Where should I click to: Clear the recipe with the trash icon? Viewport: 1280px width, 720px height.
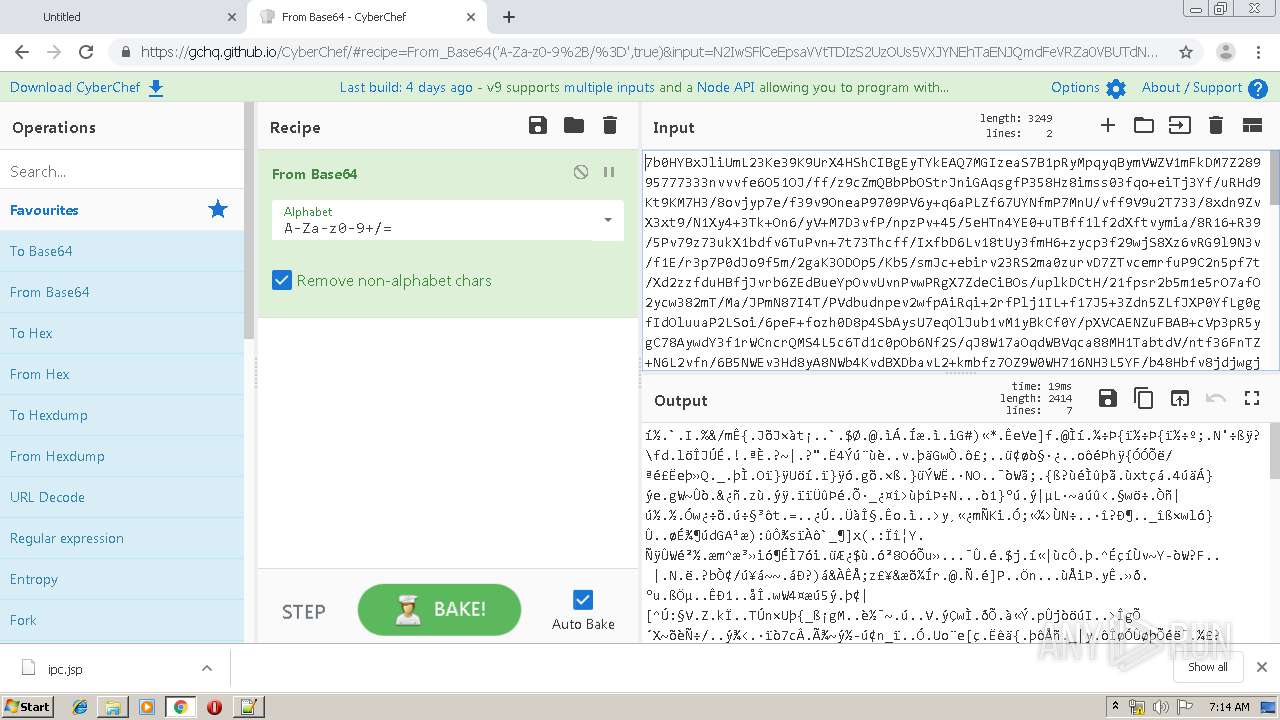[610, 125]
